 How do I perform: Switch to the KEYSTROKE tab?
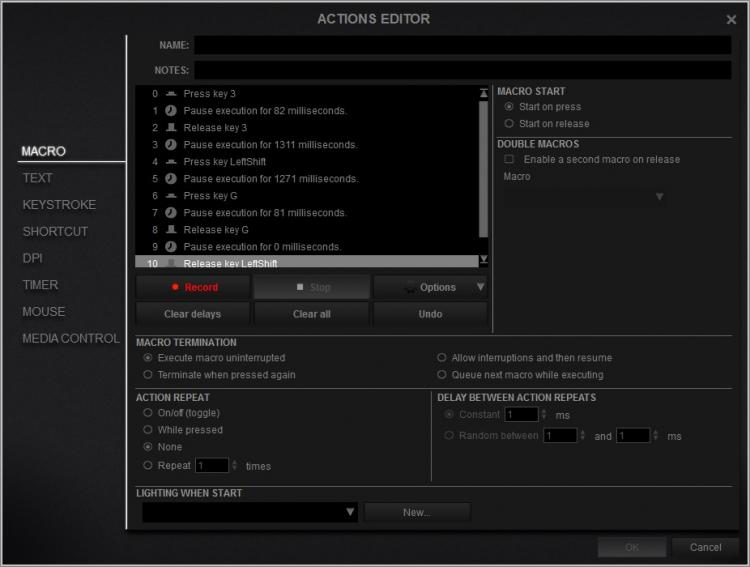point(59,205)
